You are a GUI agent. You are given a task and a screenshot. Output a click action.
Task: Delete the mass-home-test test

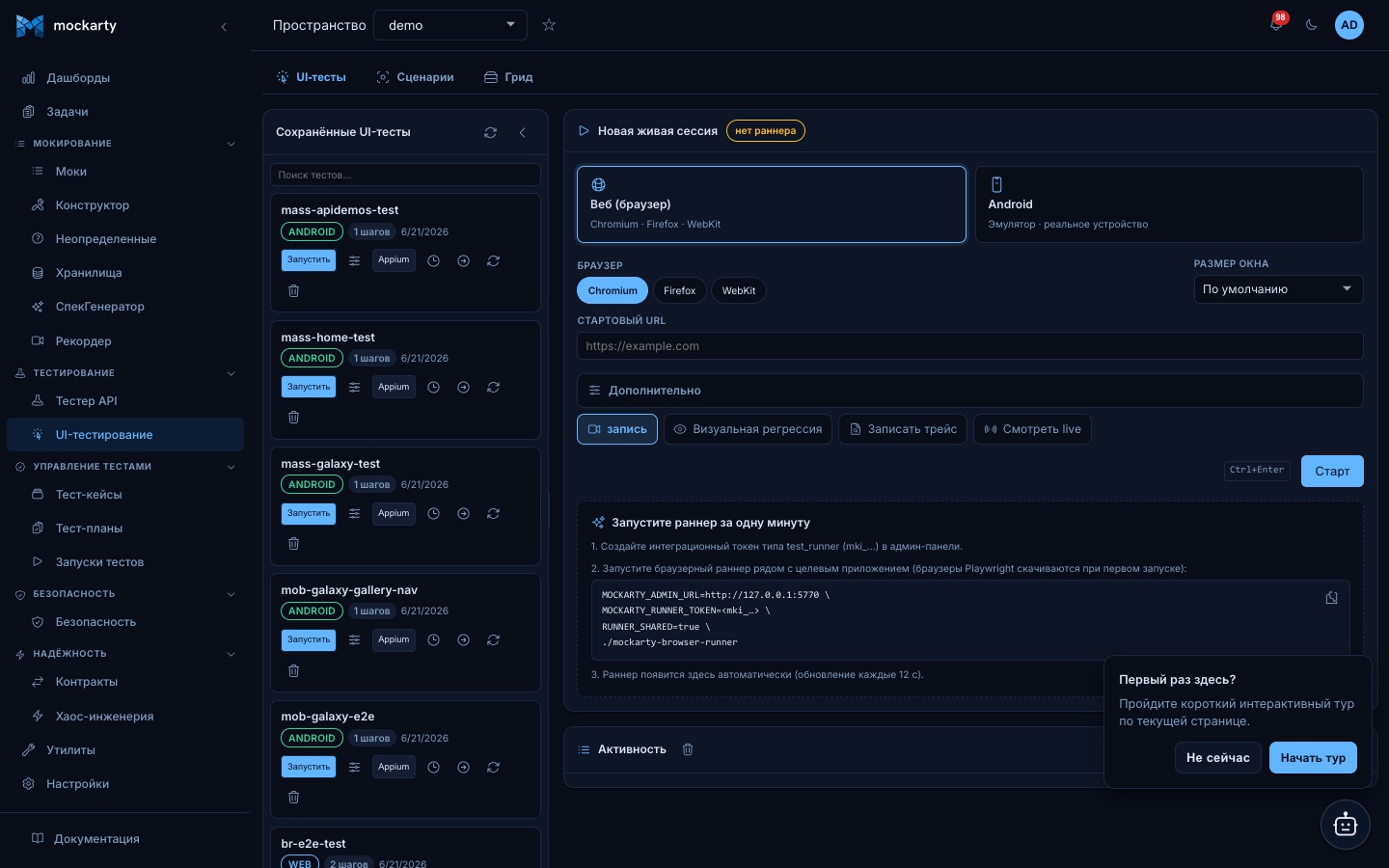(x=293, y=417)
